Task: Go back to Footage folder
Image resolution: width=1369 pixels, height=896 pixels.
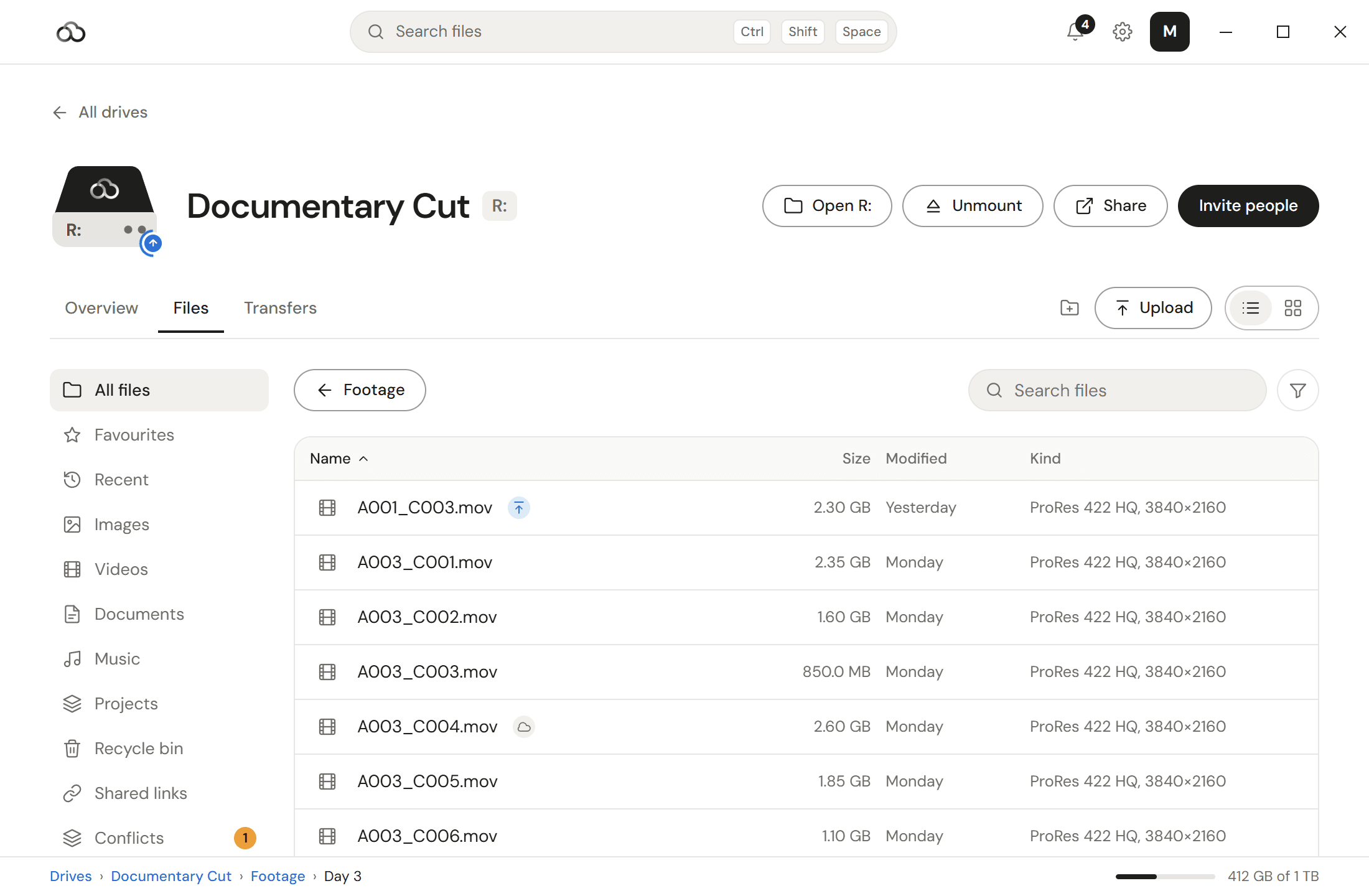Action: (360, 390)
